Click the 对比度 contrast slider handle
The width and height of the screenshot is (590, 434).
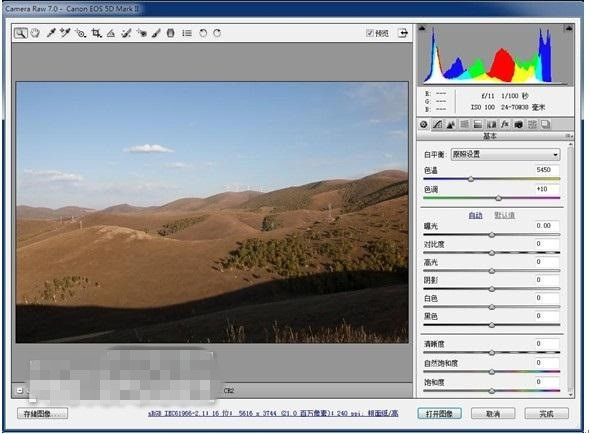(x=492, y=253)
